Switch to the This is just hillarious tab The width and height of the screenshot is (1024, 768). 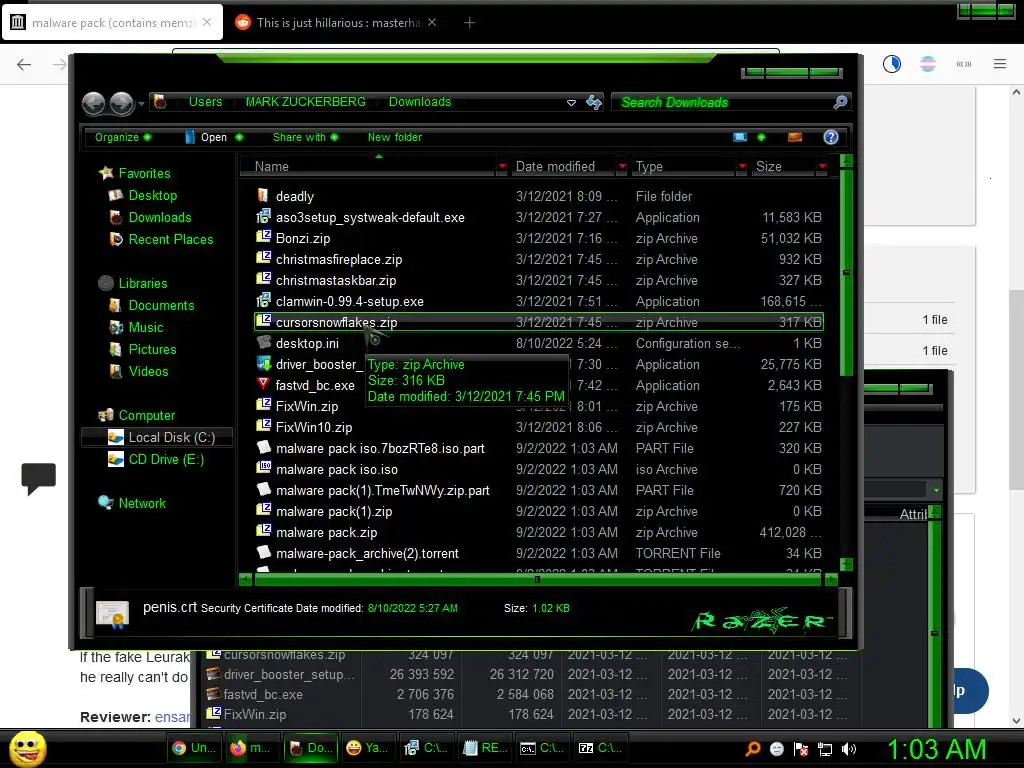point(337,23)
